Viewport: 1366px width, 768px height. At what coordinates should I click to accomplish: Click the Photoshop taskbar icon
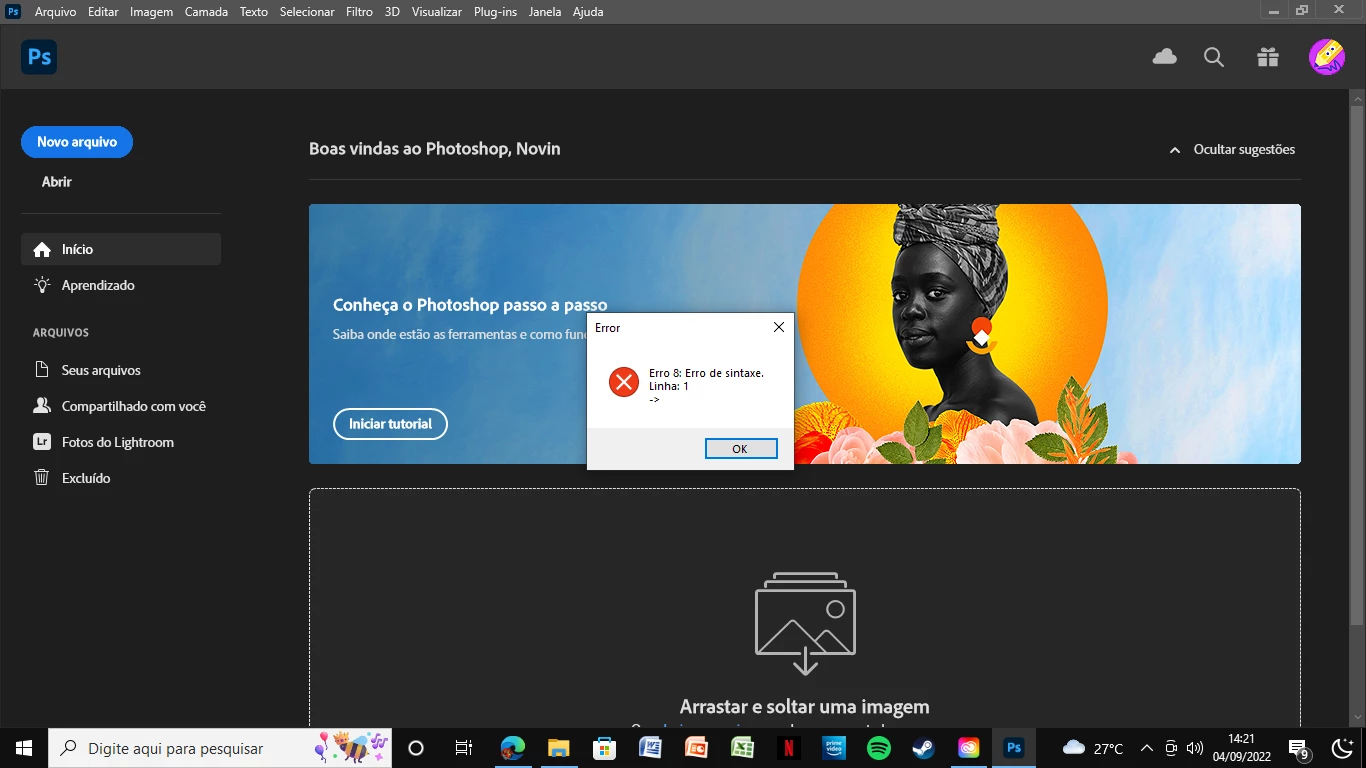tap(1014, 748)
